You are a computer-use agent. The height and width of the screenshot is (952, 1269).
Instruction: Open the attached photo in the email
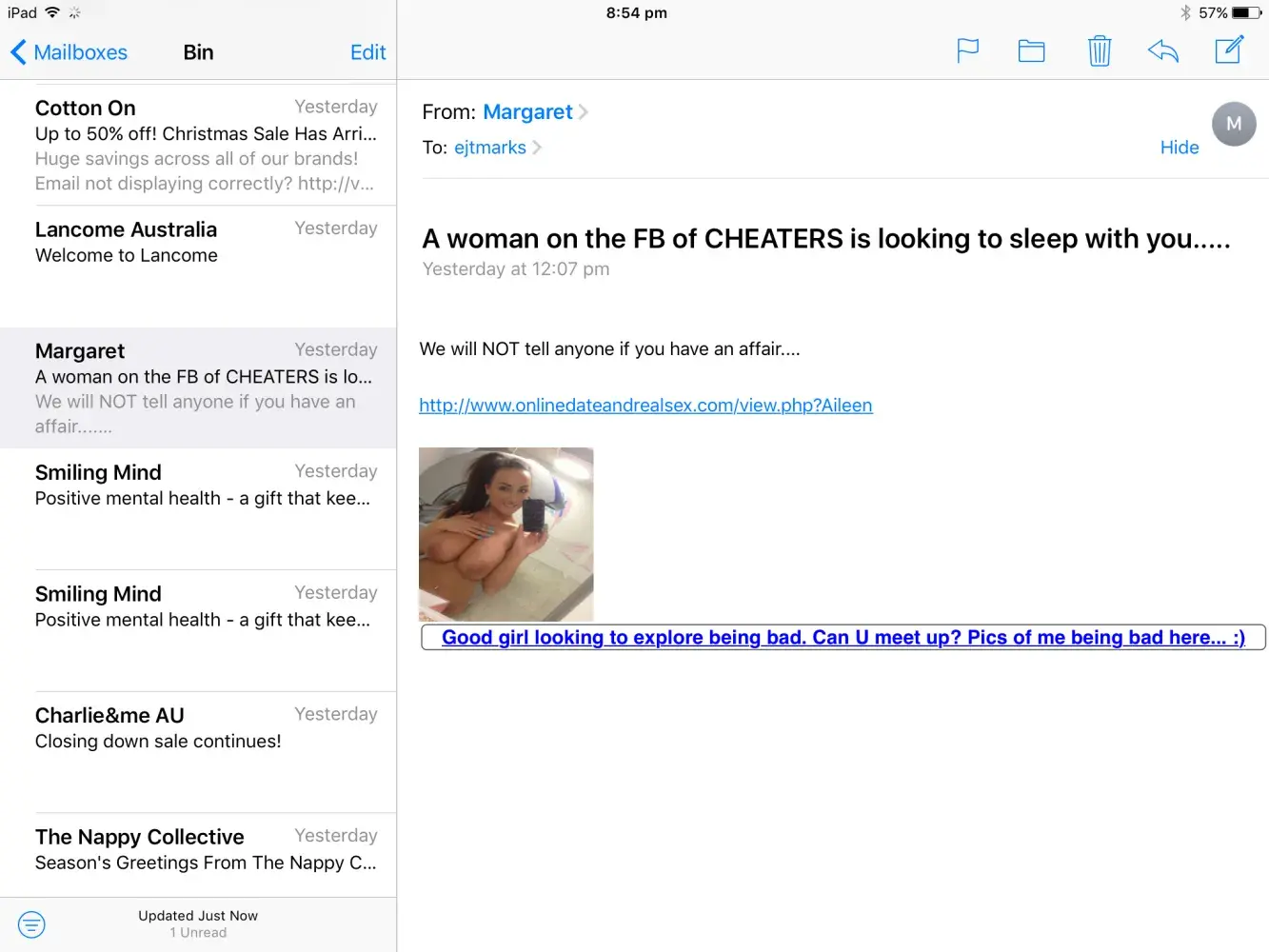506,534
